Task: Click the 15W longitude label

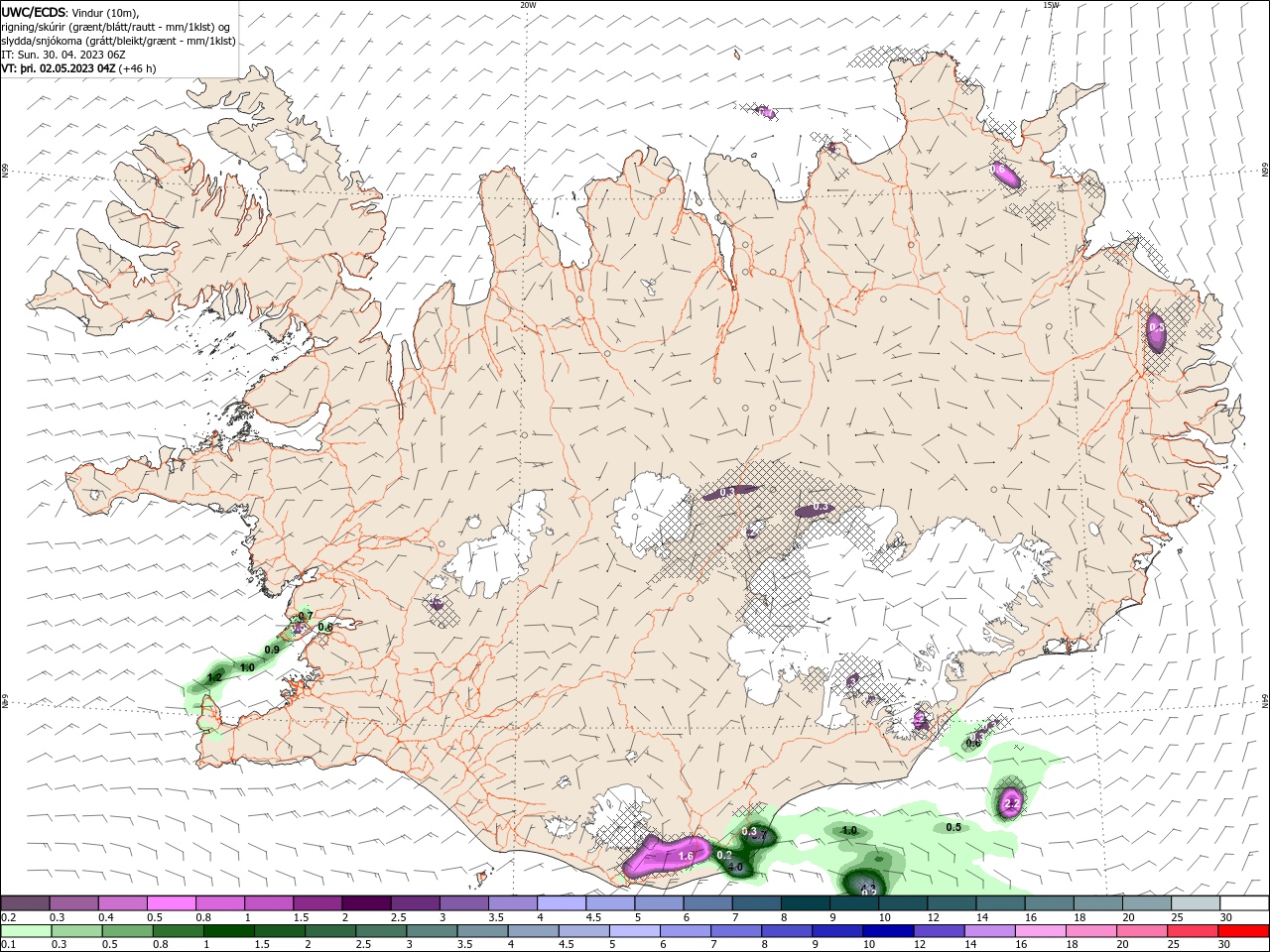Action: 1051,5
